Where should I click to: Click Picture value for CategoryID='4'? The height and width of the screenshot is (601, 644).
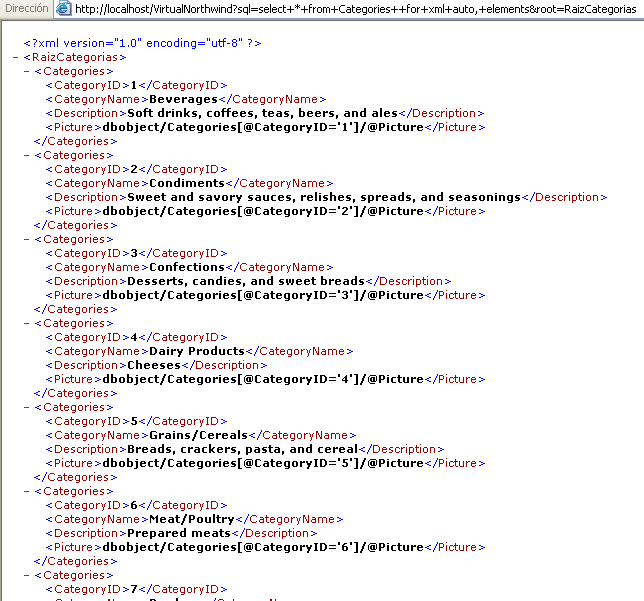(x=263, y=379)
